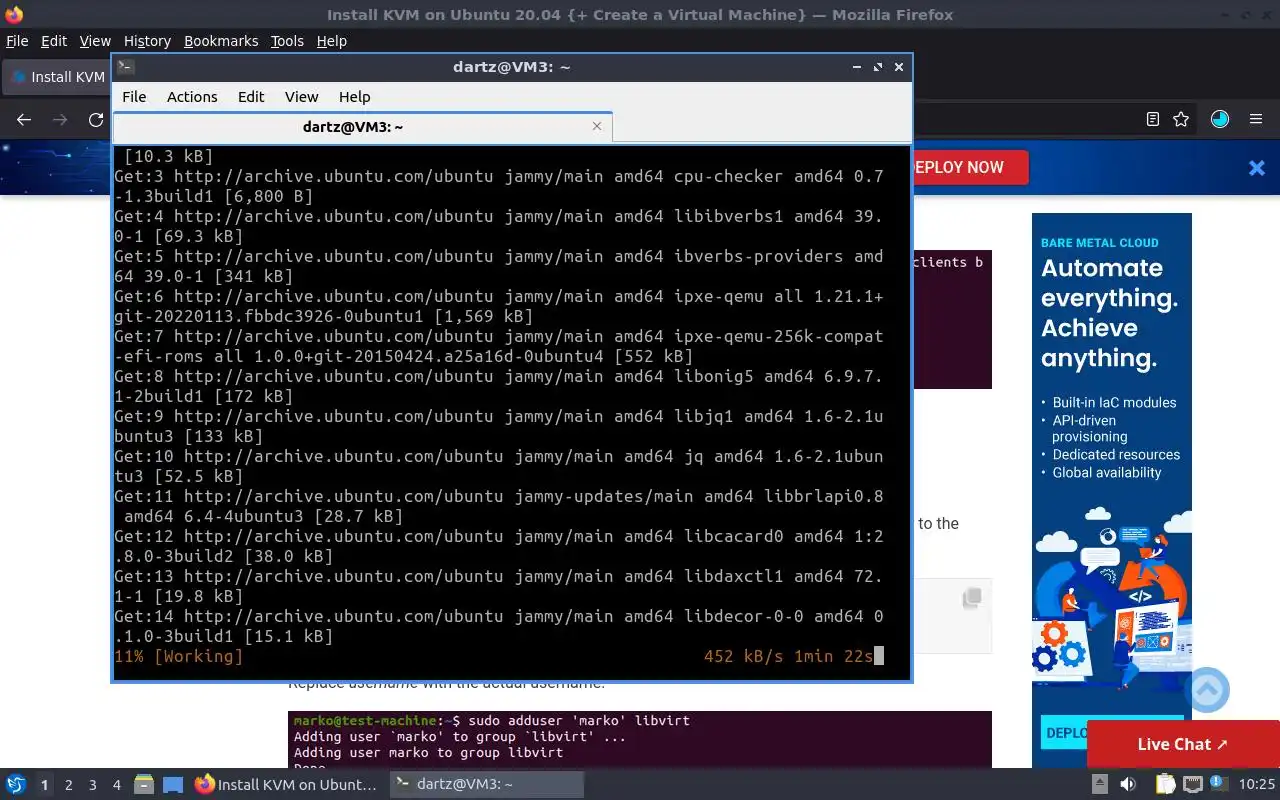Click the red DEPLOY NOW banner button
The image size is (1280, 800).
(970, 167)
